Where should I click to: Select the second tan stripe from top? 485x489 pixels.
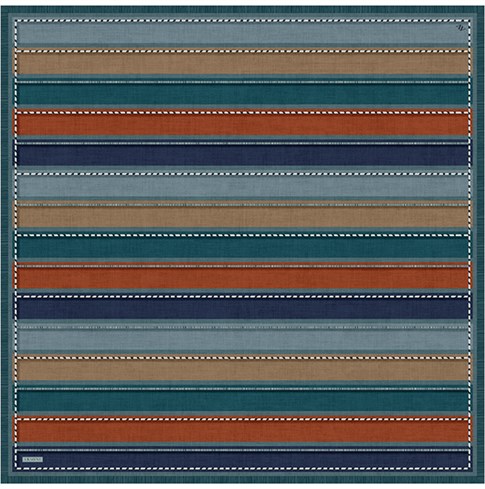pos(242,217)
